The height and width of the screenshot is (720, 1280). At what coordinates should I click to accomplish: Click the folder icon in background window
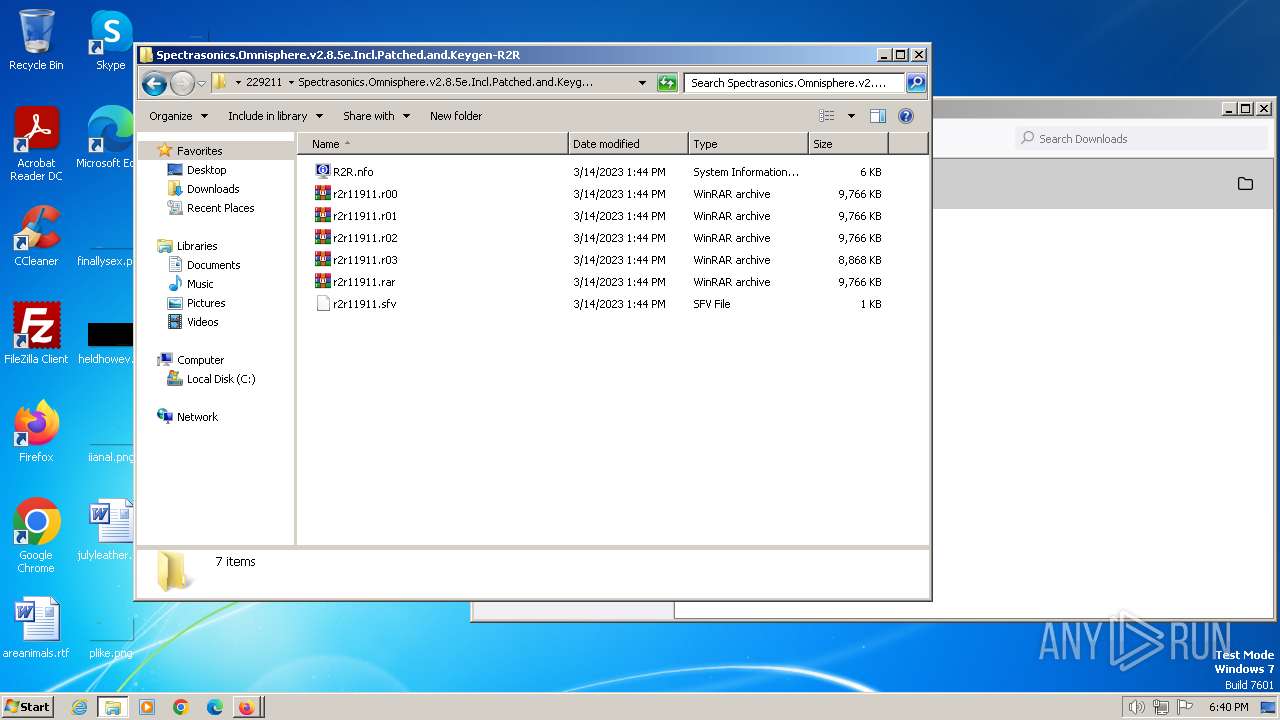tap(1245, 184)
